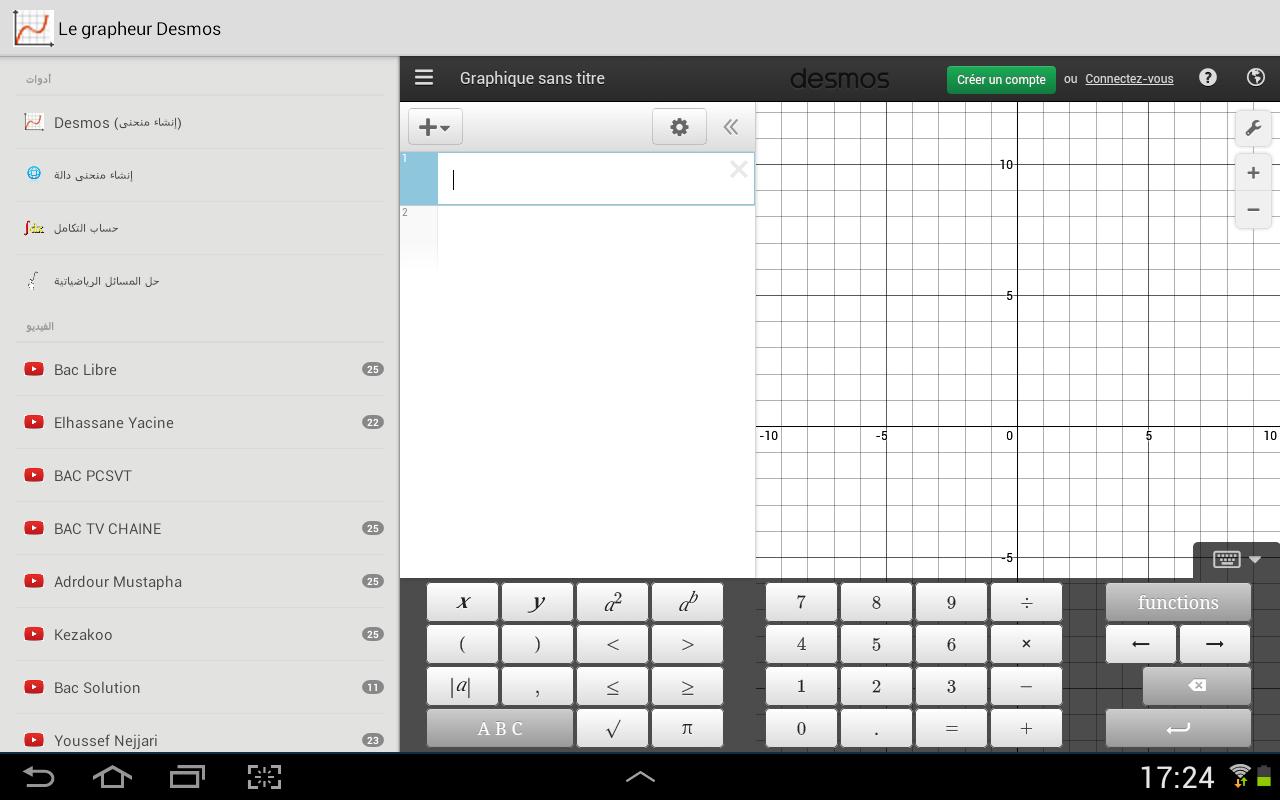
Task: Zoom out on the graph
Action: coord(1253,210)
